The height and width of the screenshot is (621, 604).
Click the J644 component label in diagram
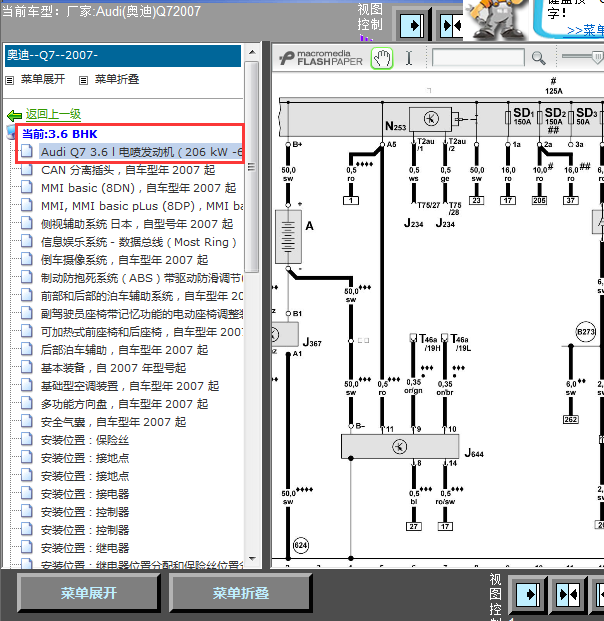point(474,453)
